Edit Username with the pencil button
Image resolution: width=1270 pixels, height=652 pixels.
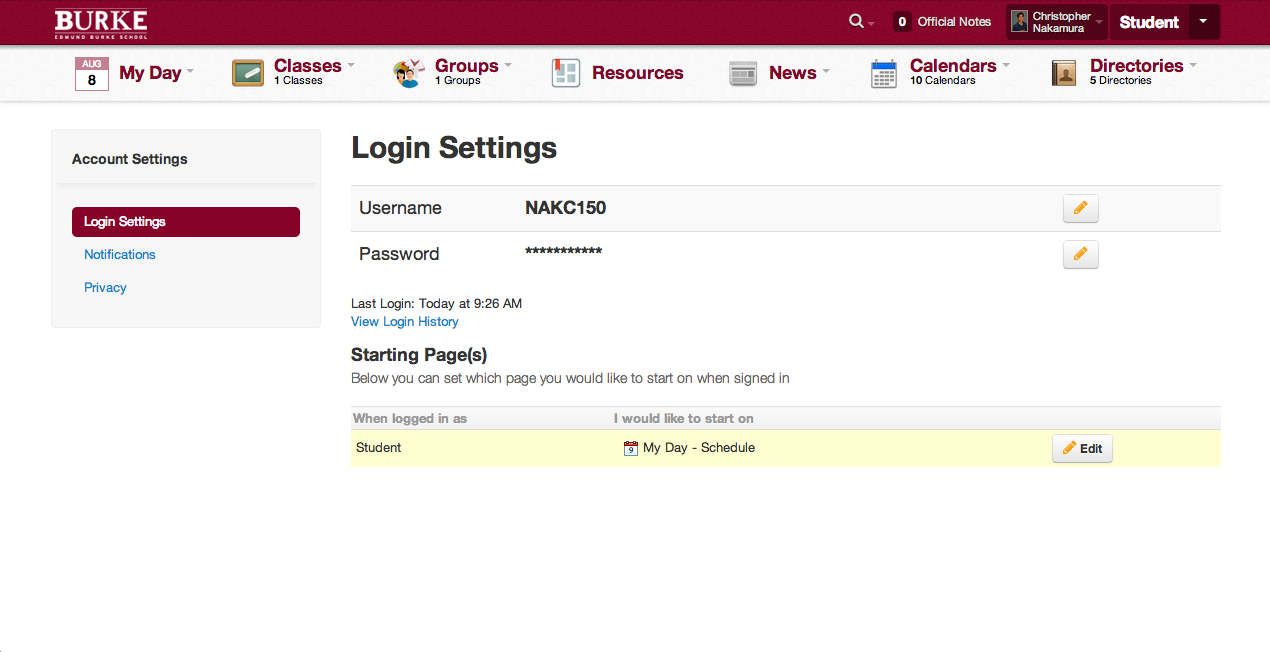1080,209
